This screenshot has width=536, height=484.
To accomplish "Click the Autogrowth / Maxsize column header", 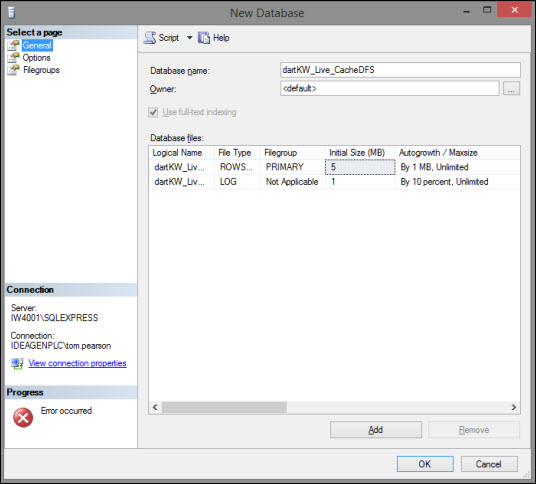I will (457, 152).
